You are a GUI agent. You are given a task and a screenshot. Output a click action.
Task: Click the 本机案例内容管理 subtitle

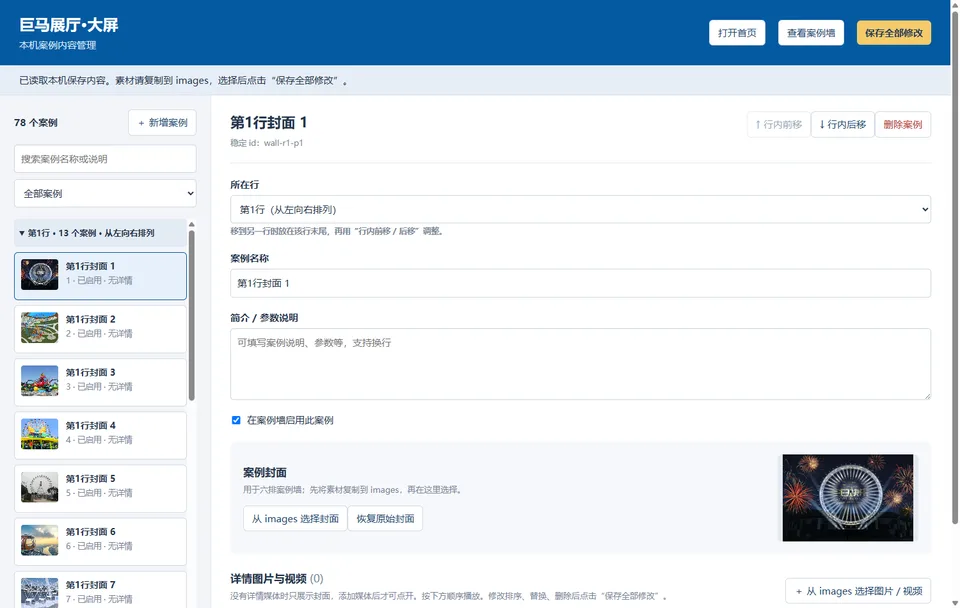58,45
